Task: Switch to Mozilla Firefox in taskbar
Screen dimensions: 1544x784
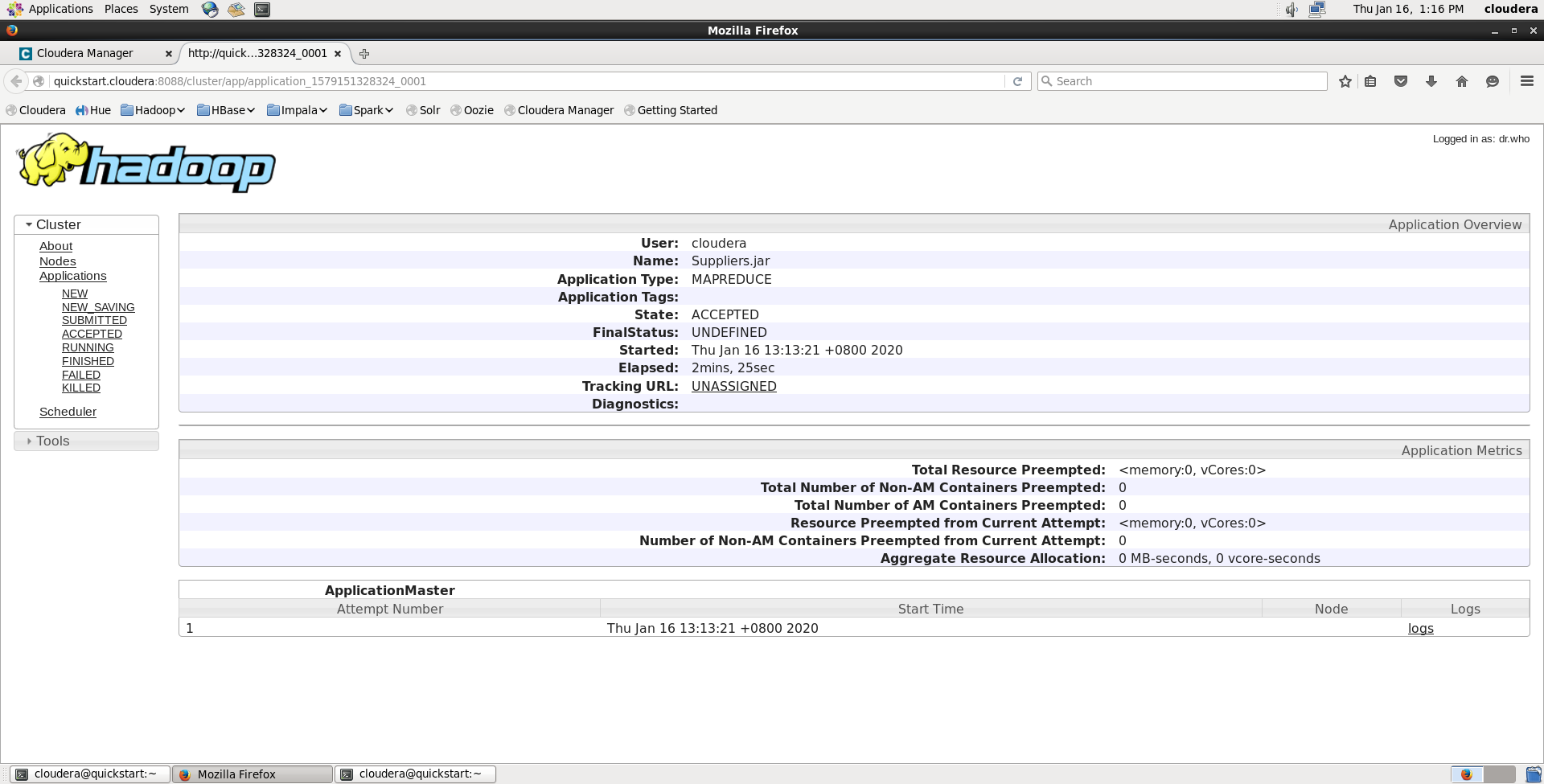Action: 253,774
